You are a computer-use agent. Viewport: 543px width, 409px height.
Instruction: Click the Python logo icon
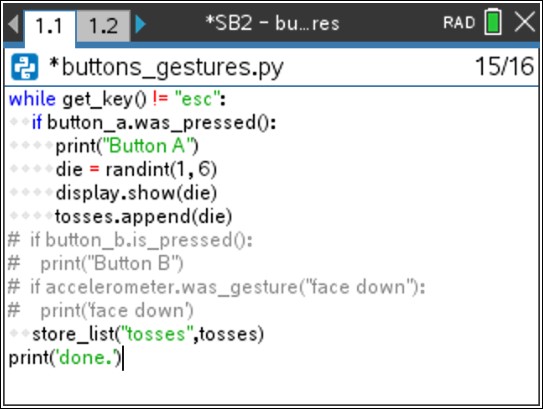point(25,67)
